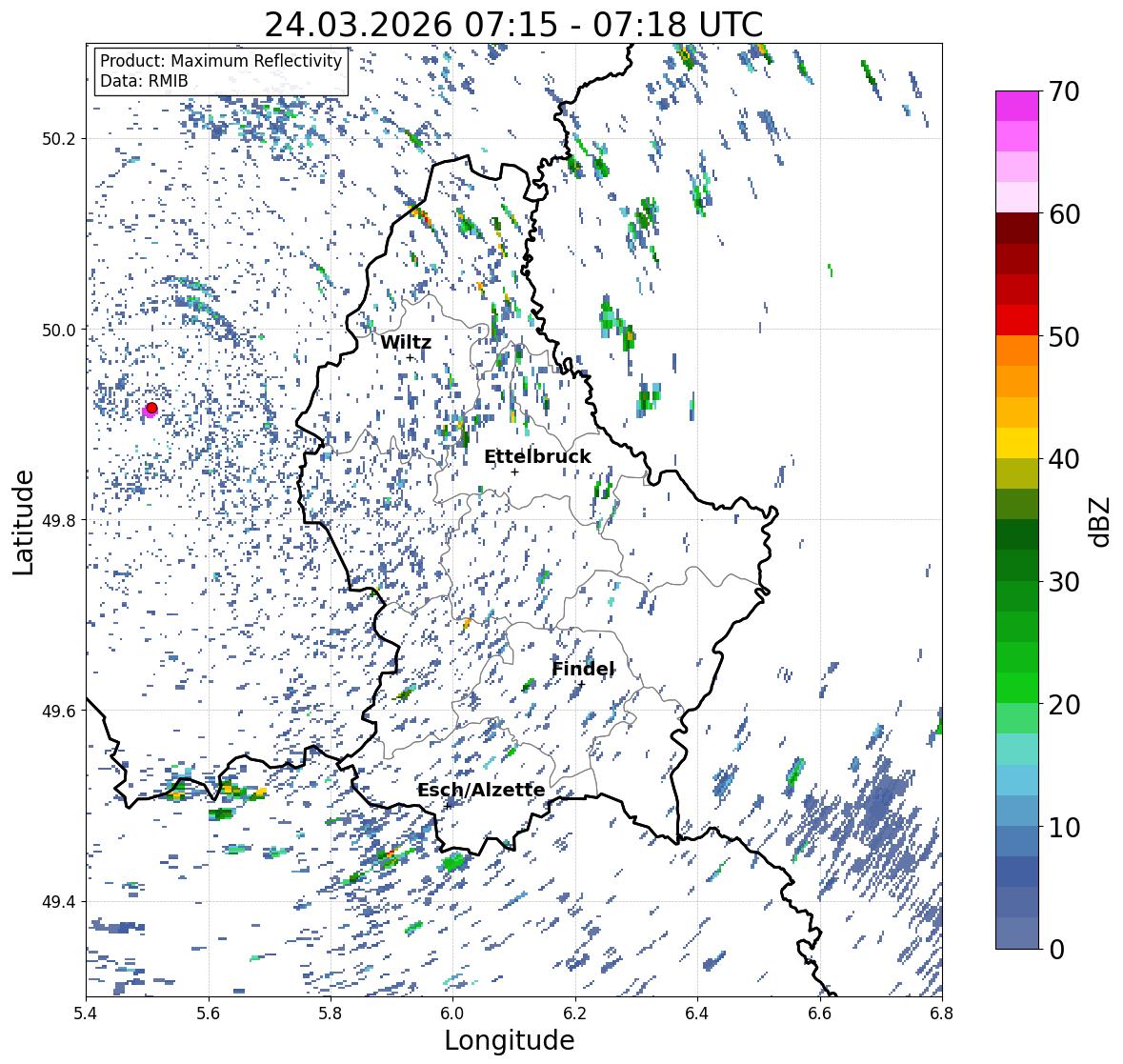The width and height of the screenshot is (1123, 1064).
Task: Click the 6.0 longitude tick label
Action: (x=452, y=1014)
